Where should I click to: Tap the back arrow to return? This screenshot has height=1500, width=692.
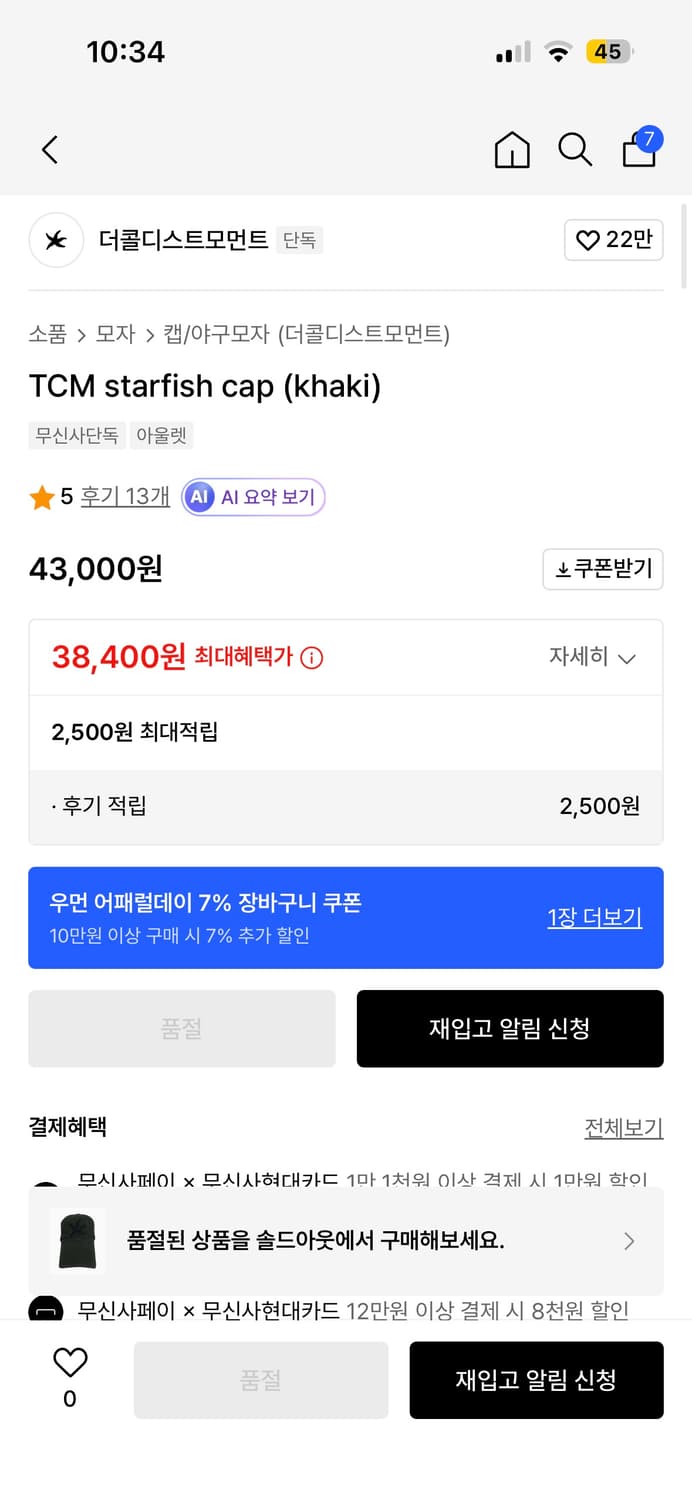(x=49, y=149)
